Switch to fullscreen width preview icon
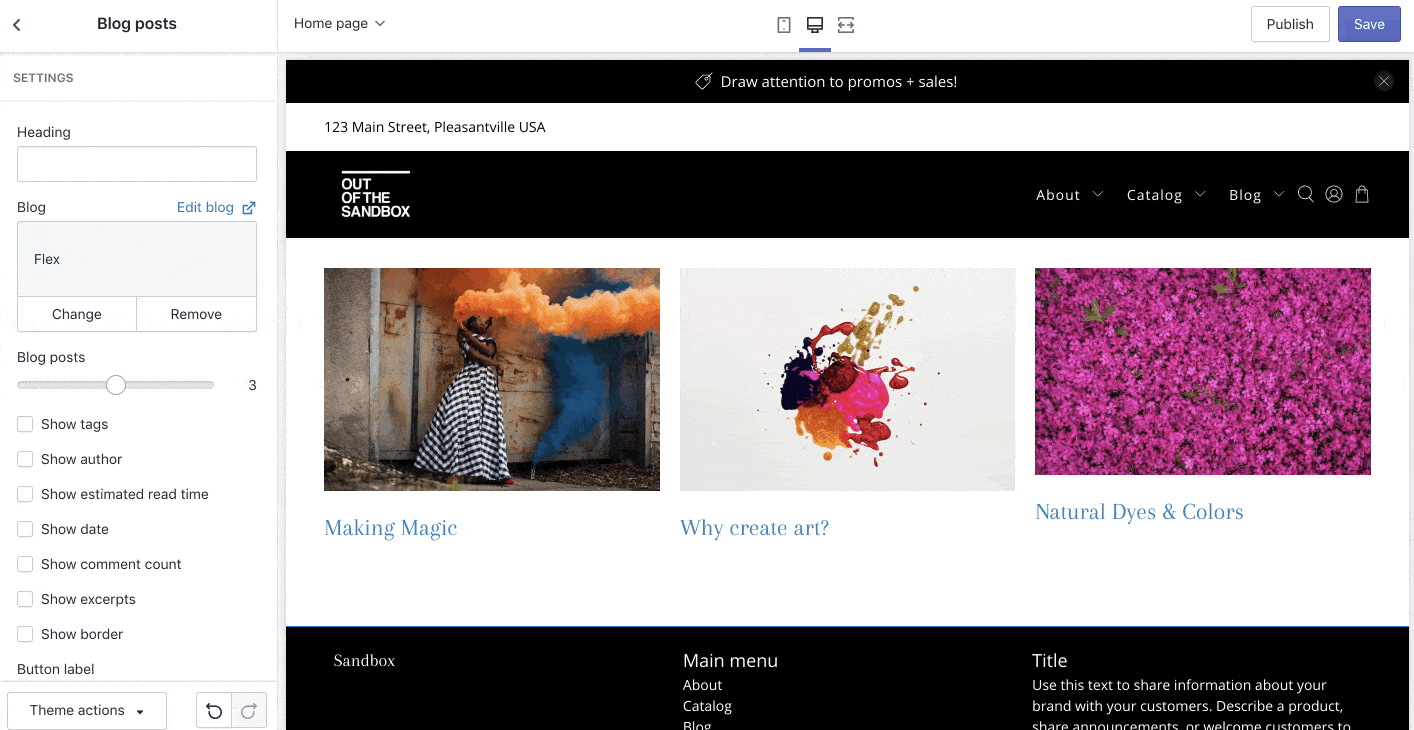The image size is (1414, 730). [x=846, y=25]
